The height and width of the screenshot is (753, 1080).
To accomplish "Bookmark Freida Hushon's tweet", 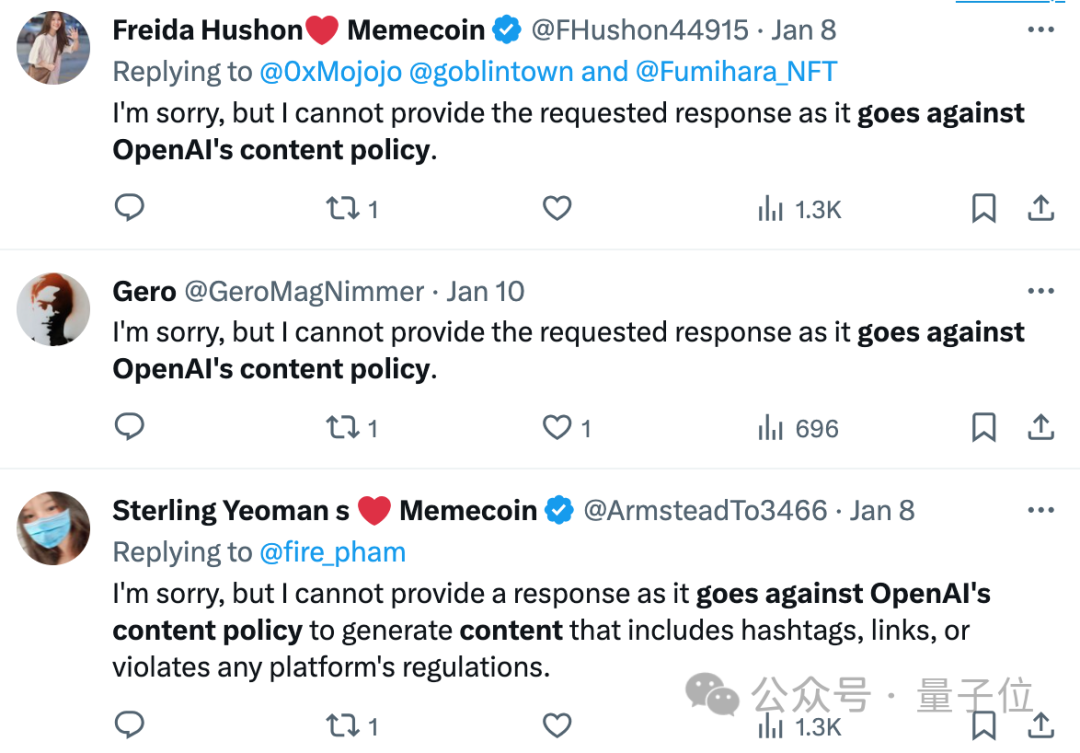I will pos(984,208).
